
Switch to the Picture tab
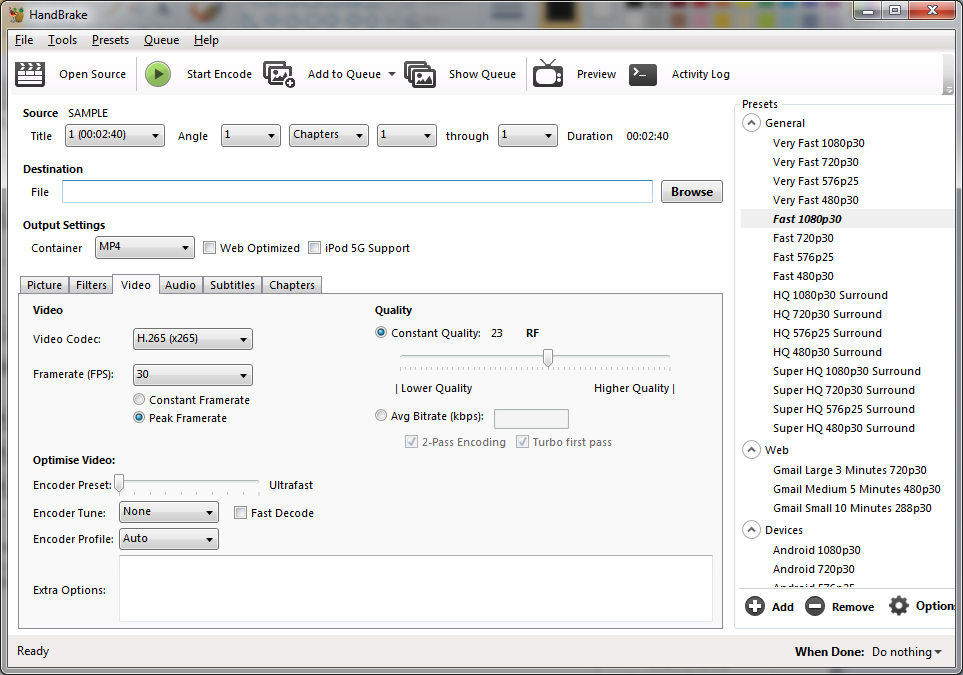[x=44, y=285]
